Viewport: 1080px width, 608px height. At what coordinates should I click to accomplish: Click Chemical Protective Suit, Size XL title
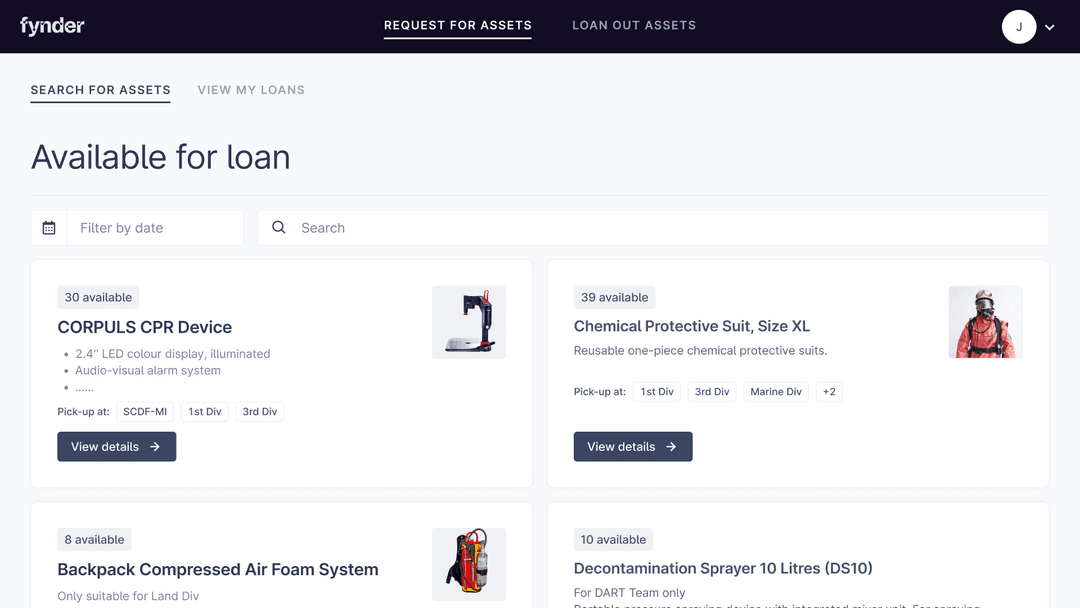click(692, 326)
